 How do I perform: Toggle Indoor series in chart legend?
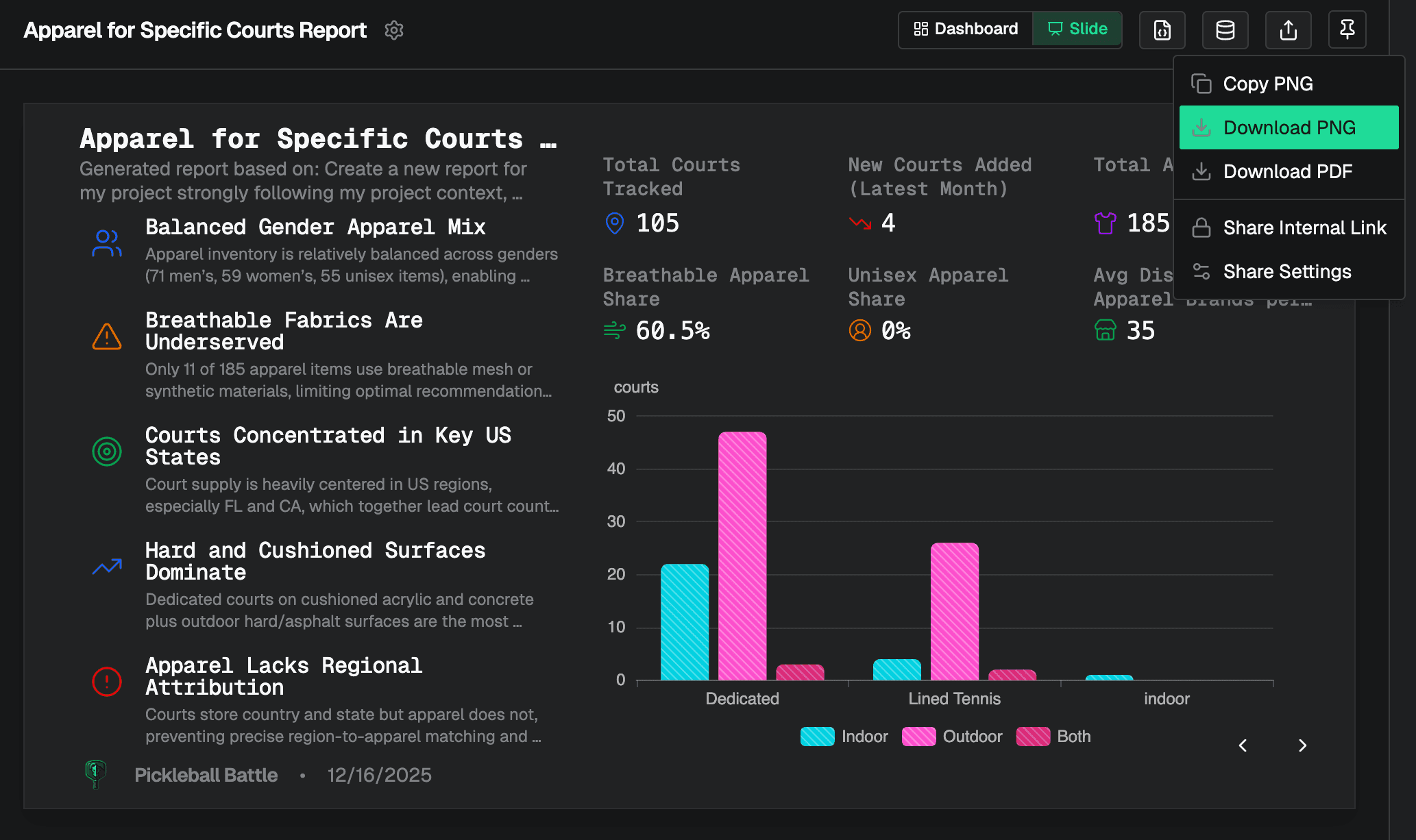[844, 737]
